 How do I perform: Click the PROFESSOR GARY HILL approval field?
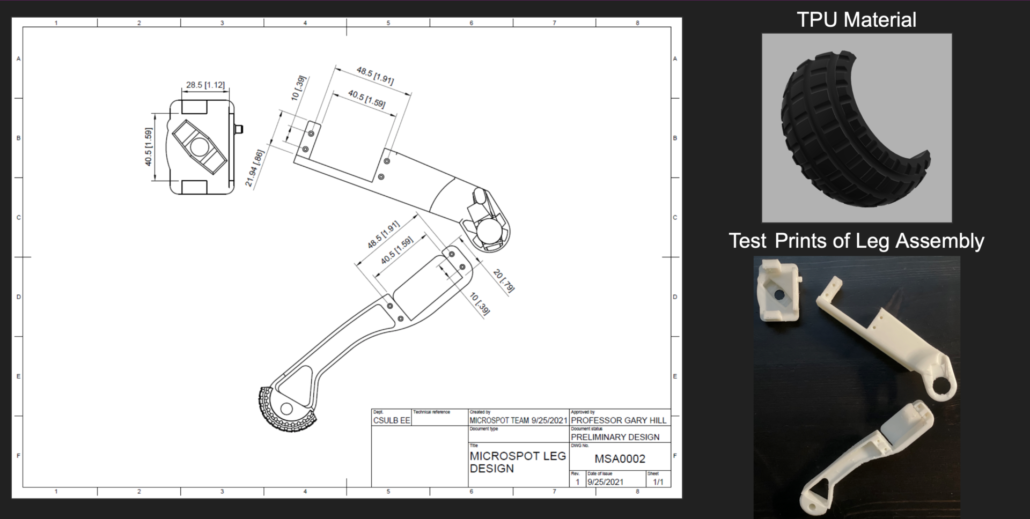pyautogui.click(x=619, y=420)
